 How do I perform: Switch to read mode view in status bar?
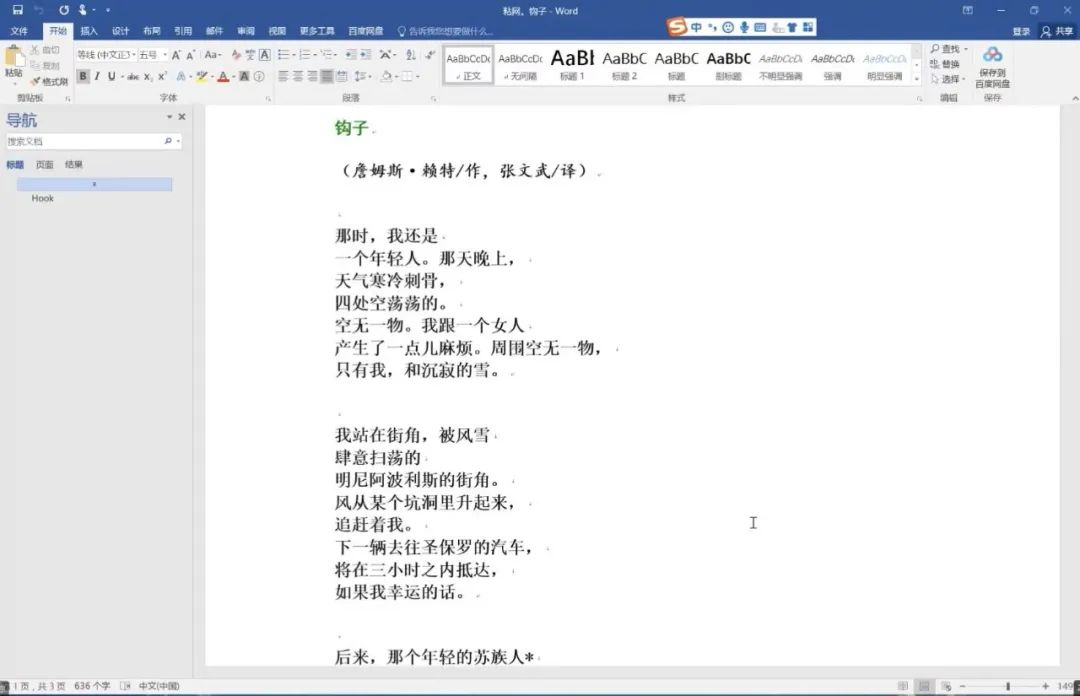(902, 686)
